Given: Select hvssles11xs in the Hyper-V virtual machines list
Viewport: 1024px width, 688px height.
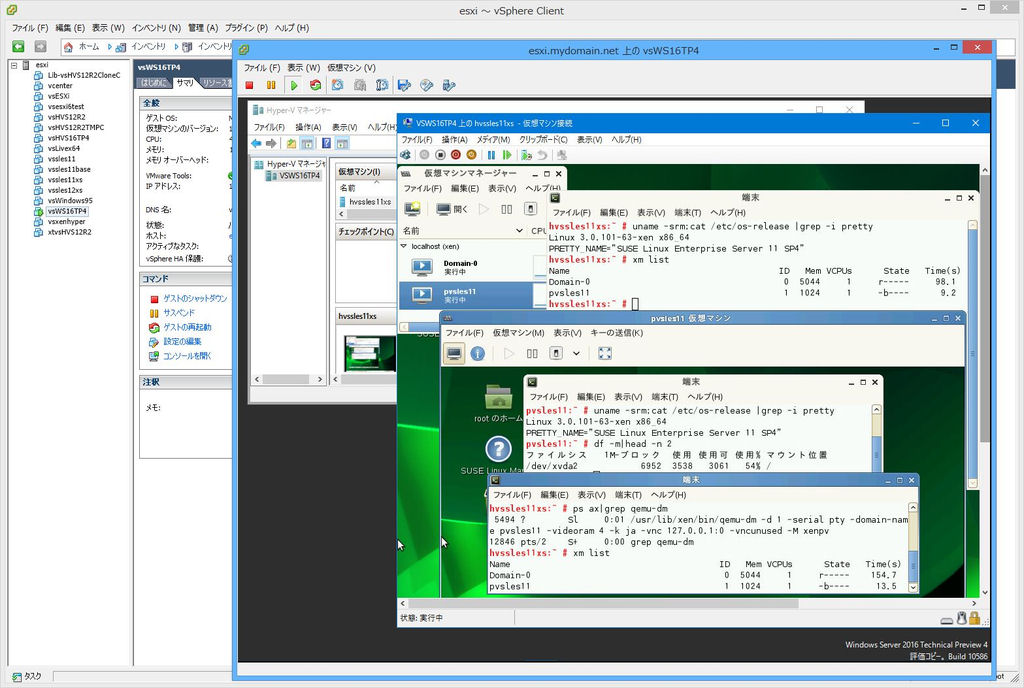Looking at the screenshot, I should (x=370, y=202).
